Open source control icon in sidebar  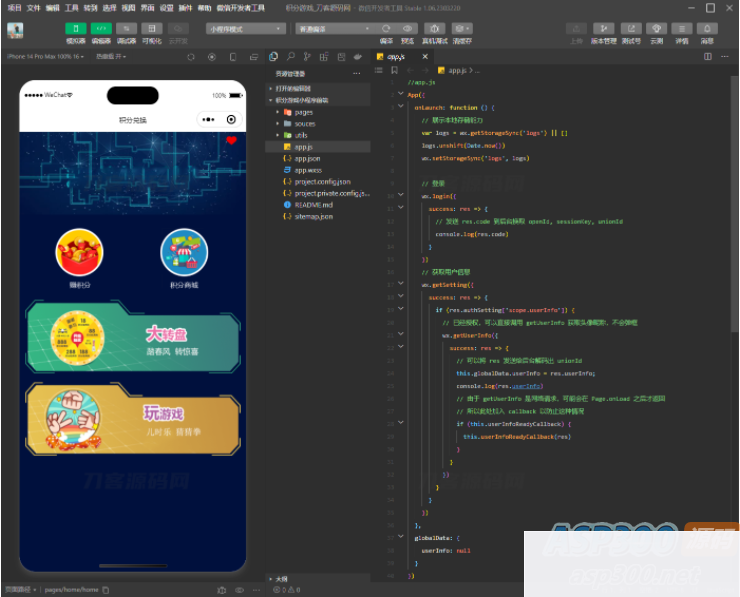pos(307,57)
